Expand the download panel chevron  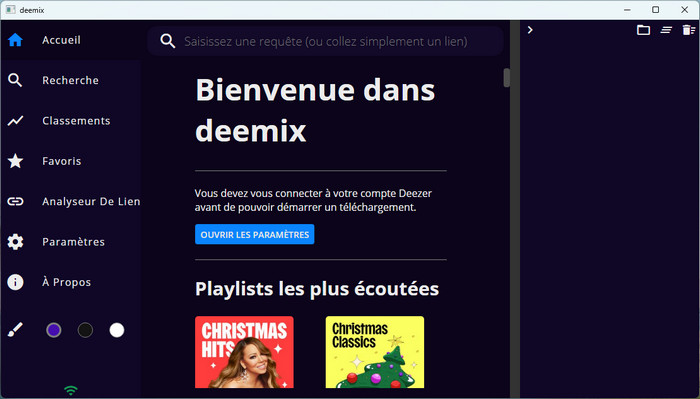(530, 30)
